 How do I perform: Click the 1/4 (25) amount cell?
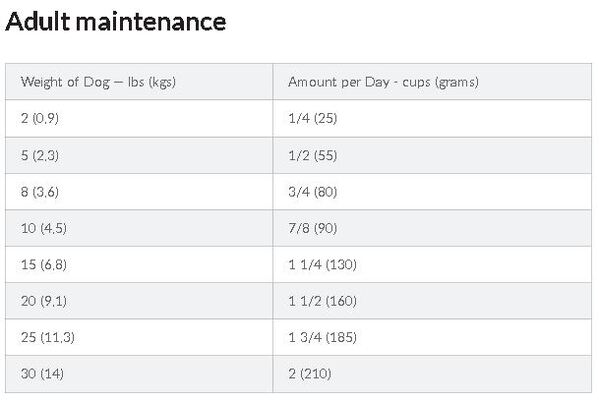coord(432,118)
